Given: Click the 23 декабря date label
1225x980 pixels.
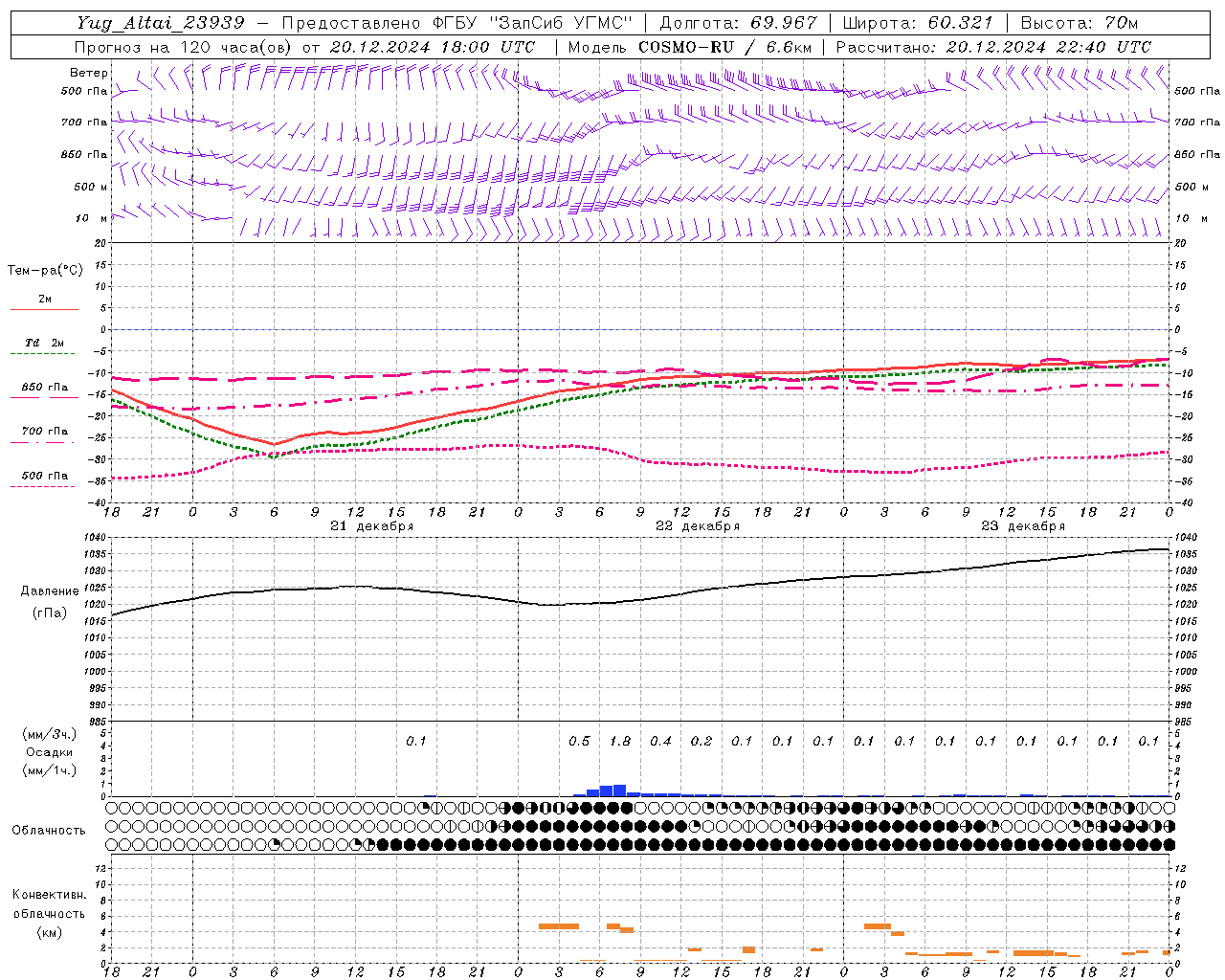Looking at the screenshot, I should pyautogui.click(x=1023, y=526).
